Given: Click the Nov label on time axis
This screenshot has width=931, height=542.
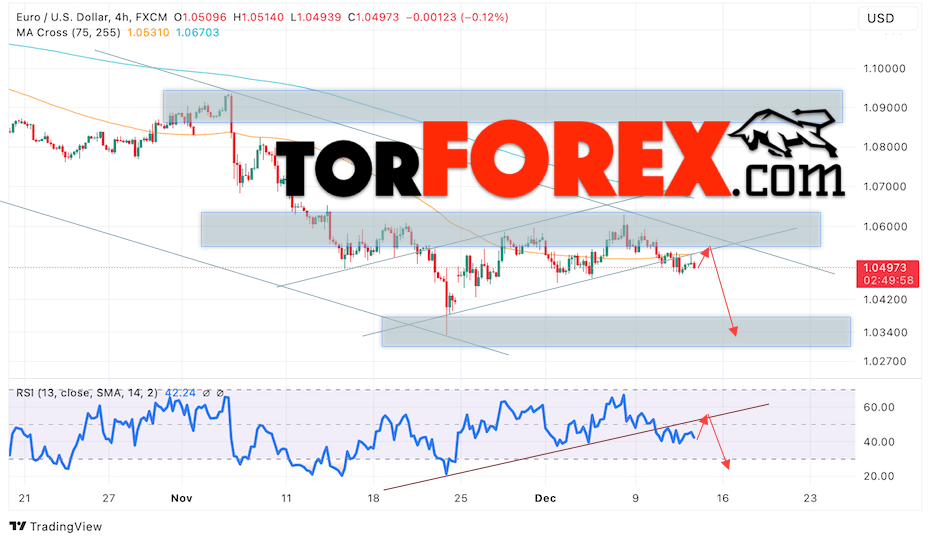Looking at the screenshot, I should 182,498.
